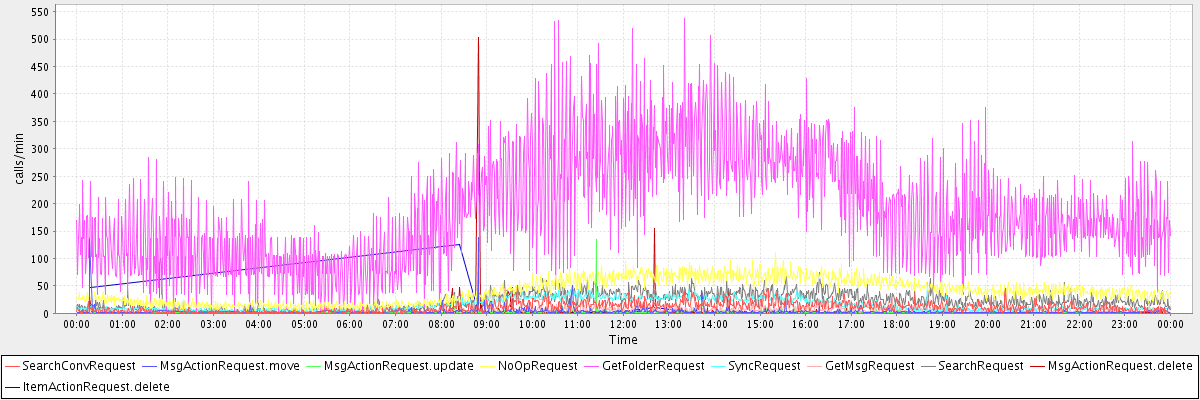The image size is (1200, 400).
Task: Click the yellow line swatch beside NoOpRequest
Action: (x=489, y=366)
